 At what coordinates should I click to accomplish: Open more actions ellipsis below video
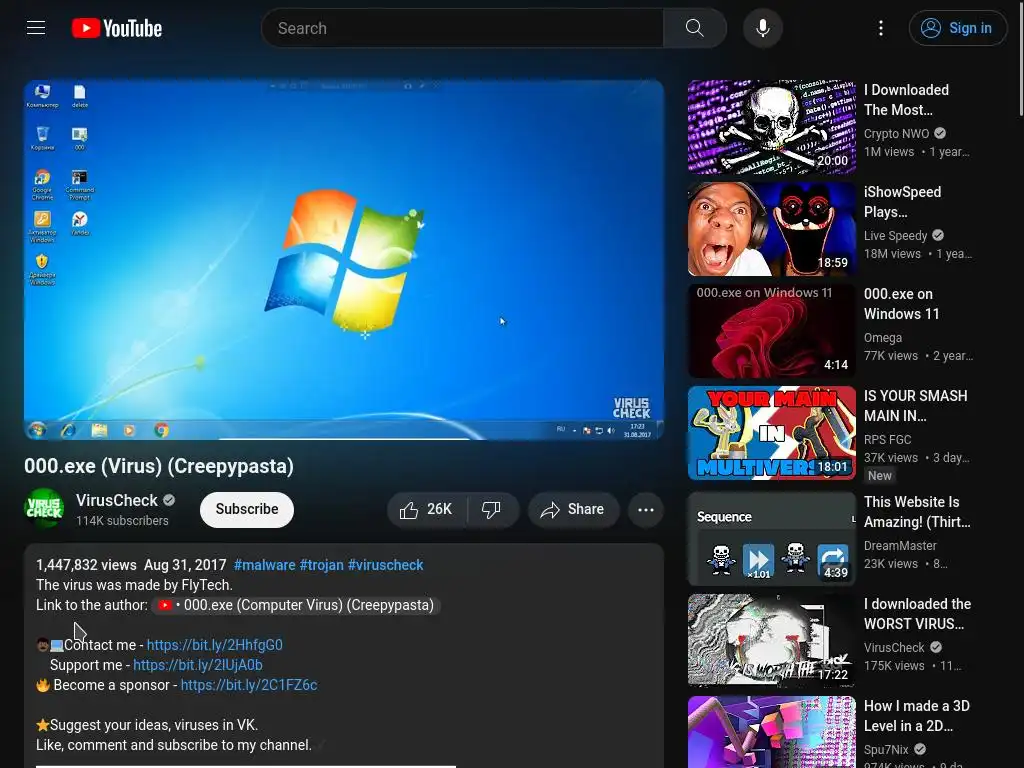646,509
